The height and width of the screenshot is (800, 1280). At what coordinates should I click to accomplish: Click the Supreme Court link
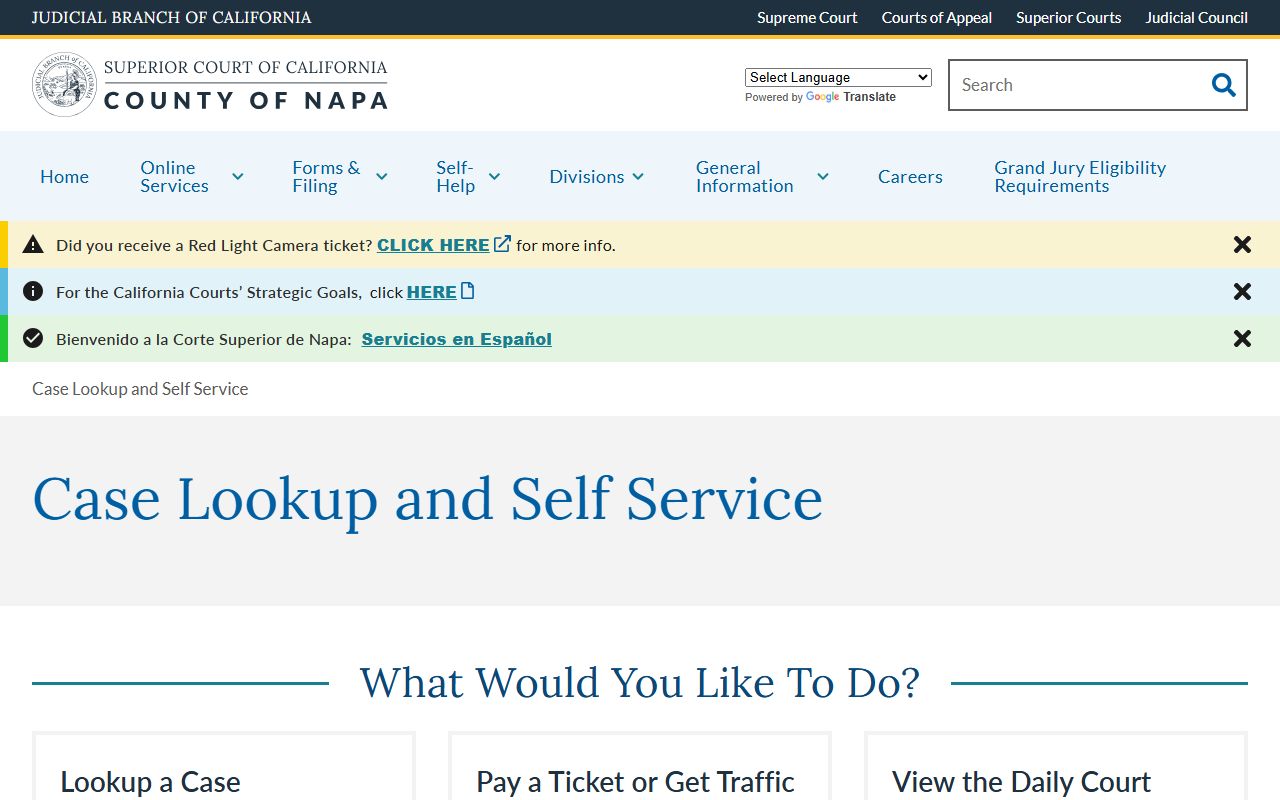click(807, 18)
